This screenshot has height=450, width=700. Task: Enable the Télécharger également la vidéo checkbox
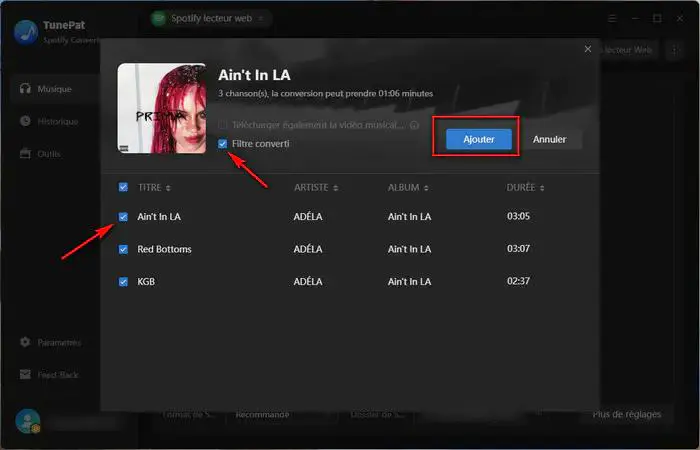point(222,125)
